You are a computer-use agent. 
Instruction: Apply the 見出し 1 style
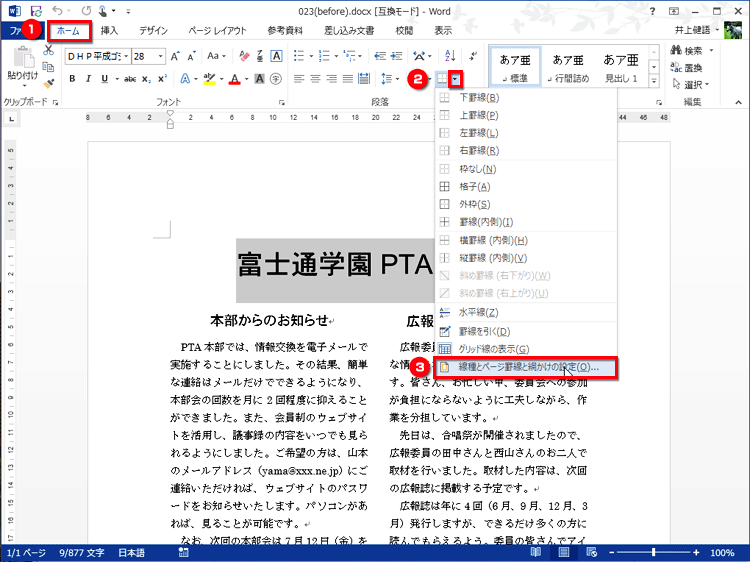[621, 67]
